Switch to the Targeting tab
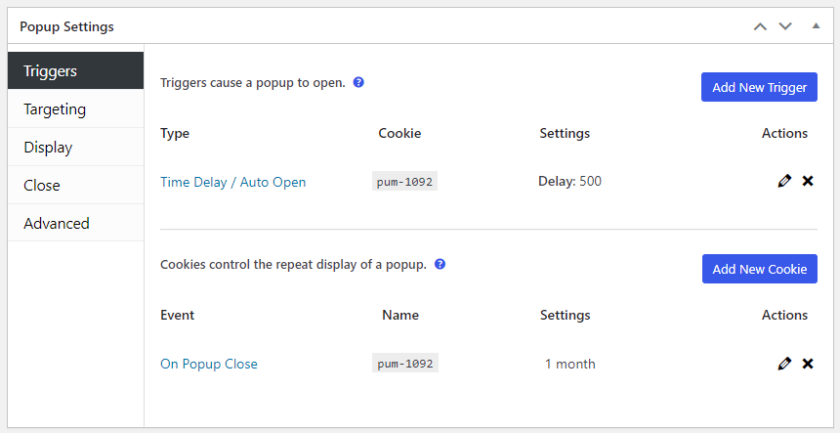 [x=76, y=109]
